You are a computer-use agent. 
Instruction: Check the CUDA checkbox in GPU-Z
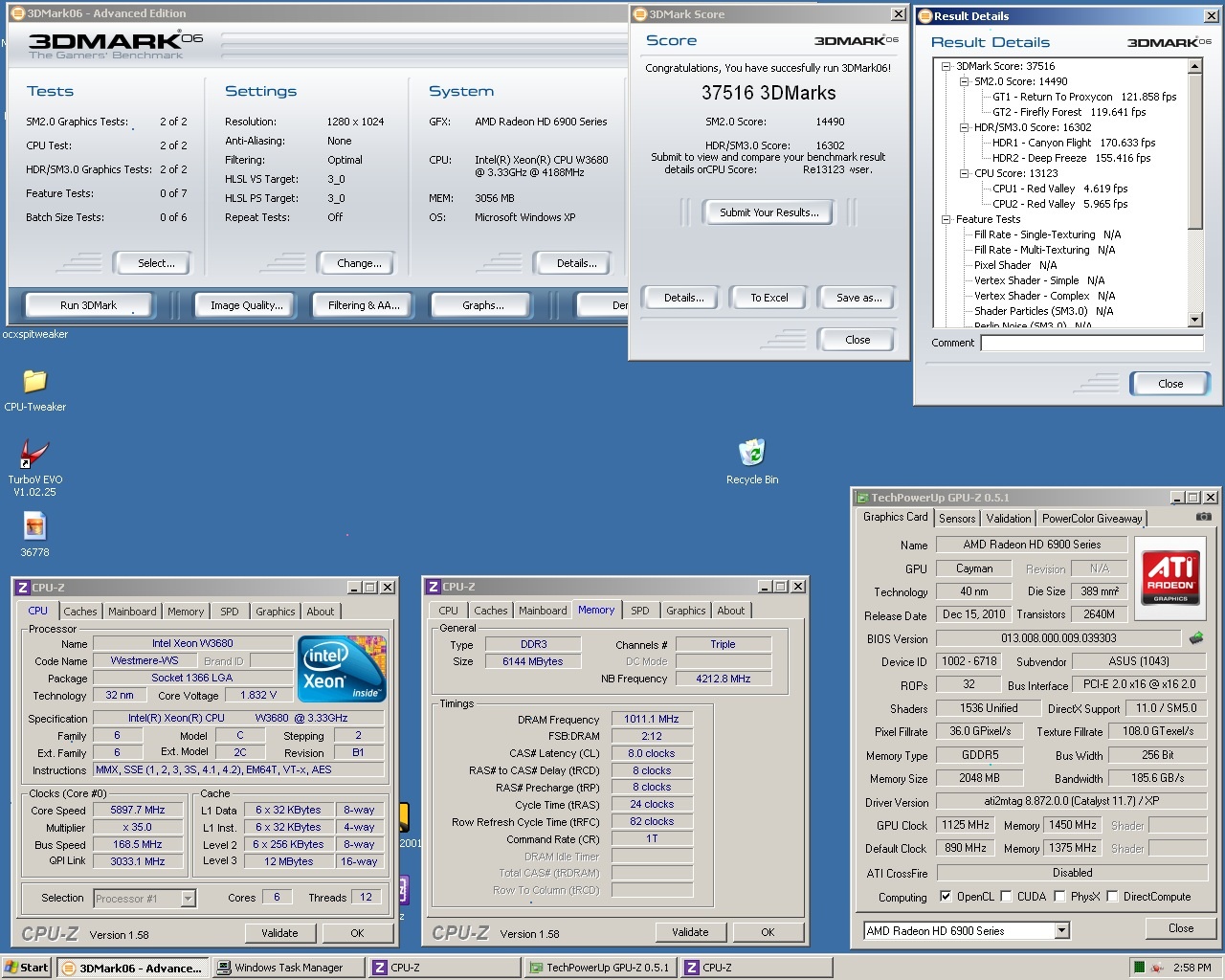pos(1006,897)
